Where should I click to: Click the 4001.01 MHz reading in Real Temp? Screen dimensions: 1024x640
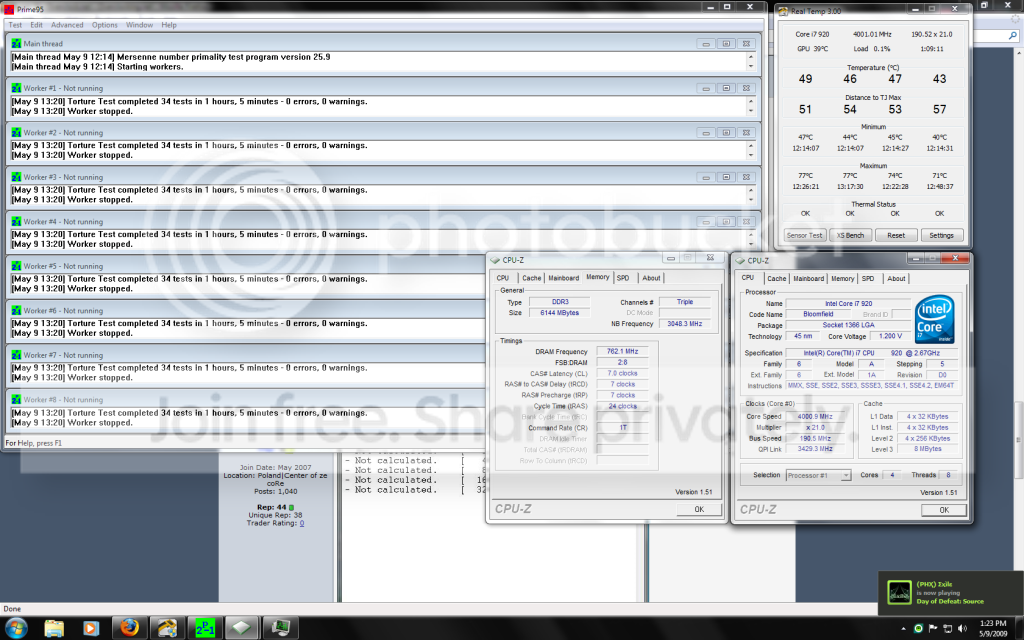coord(872,34)
